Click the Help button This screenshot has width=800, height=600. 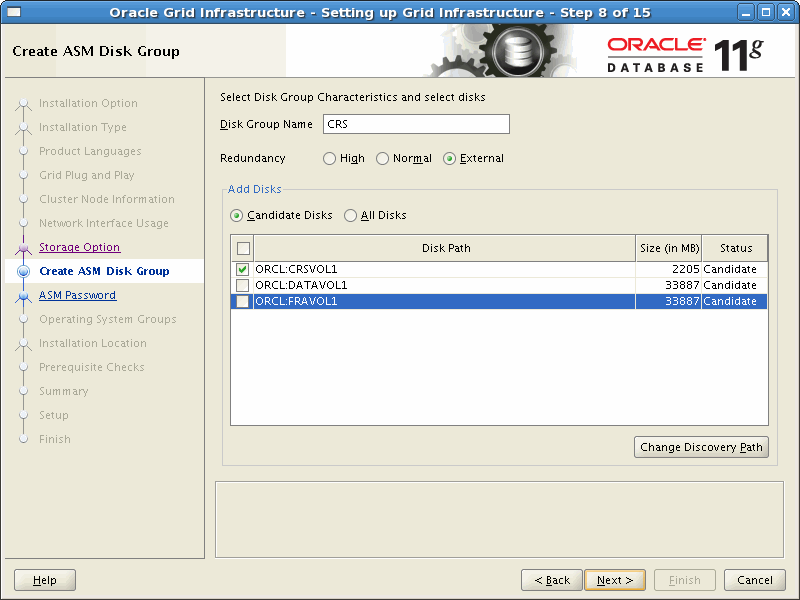coord(45,580)
